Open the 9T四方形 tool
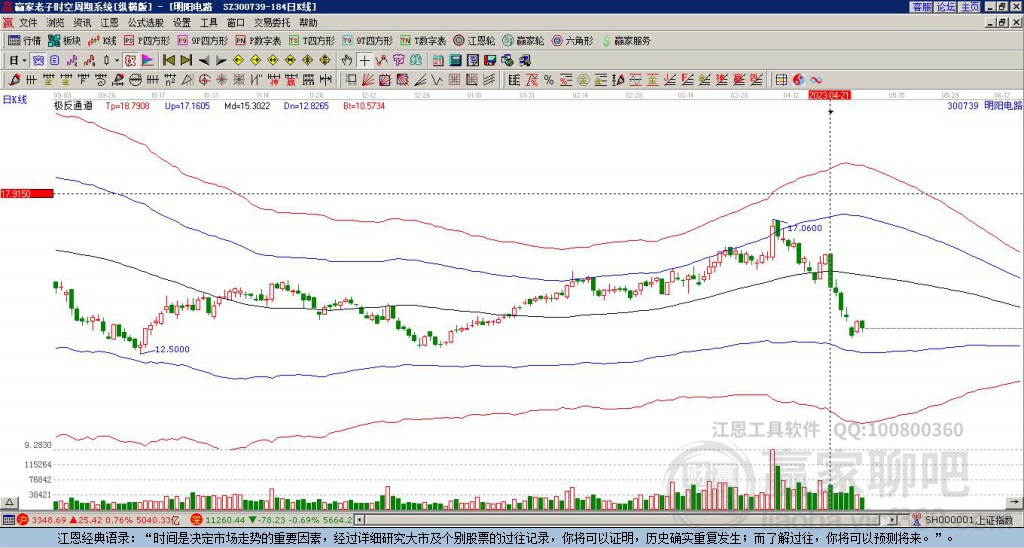This screenshot has width=1024, height=548. 368,40
